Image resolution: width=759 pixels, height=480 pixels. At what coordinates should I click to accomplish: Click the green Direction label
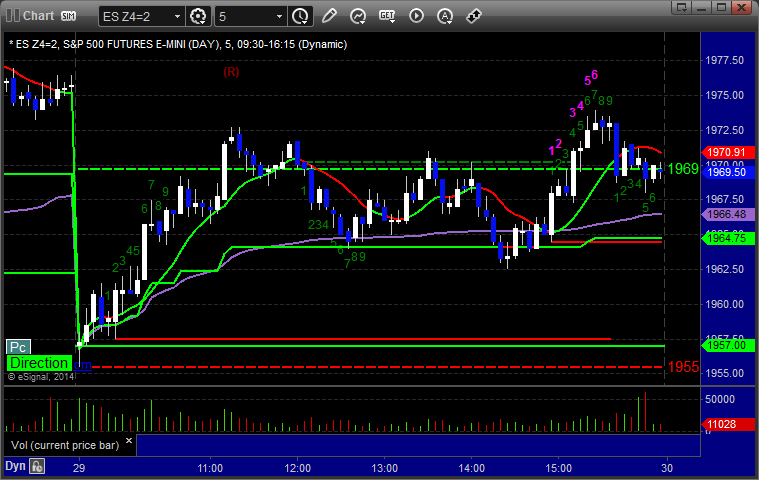click(39, 363)
